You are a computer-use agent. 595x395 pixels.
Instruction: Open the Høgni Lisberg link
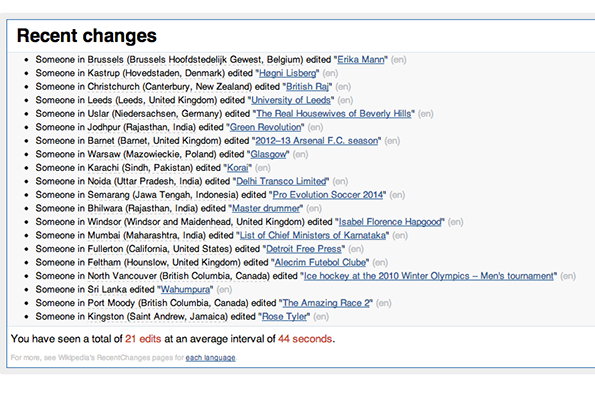pyautogui.click(x=287, y=73)
